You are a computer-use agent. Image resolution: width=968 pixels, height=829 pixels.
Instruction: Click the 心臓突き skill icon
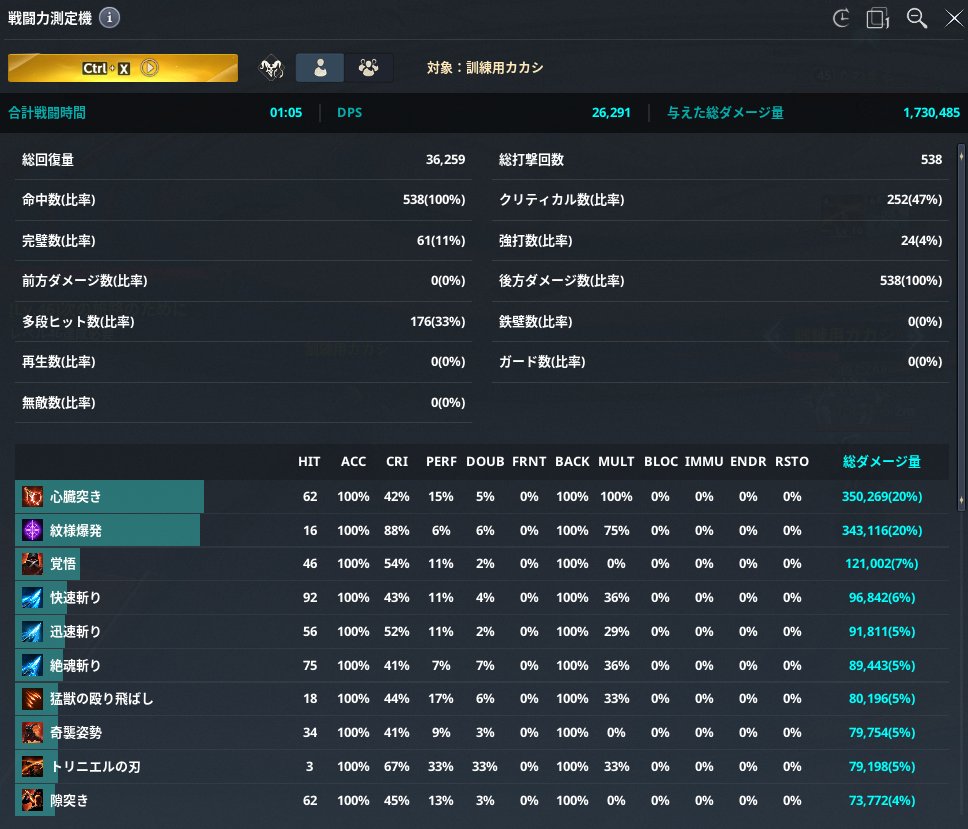(x=32, y=496)
